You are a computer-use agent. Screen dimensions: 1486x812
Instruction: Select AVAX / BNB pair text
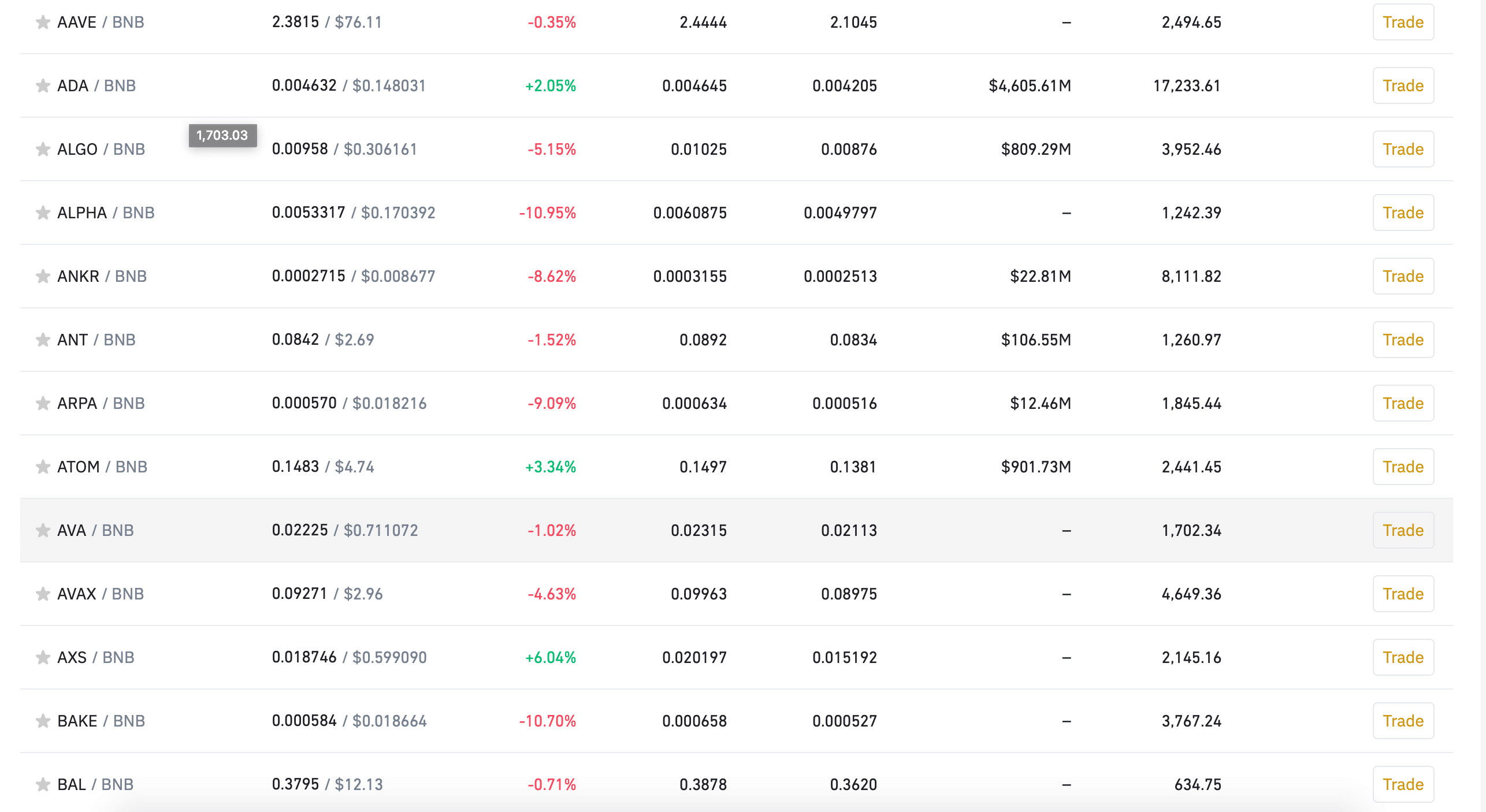tap(101, 594)
